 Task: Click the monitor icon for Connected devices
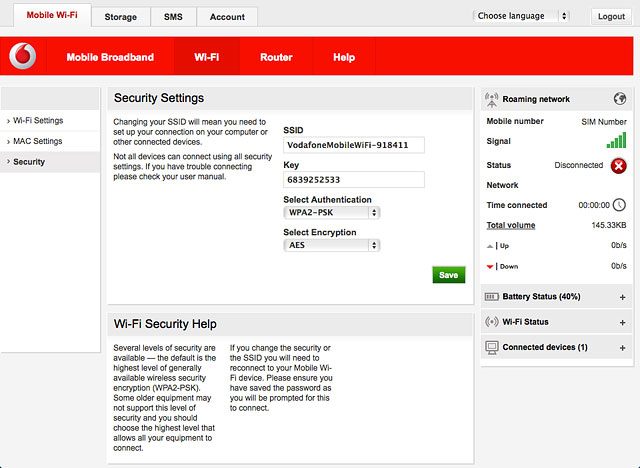pos(492,348)
